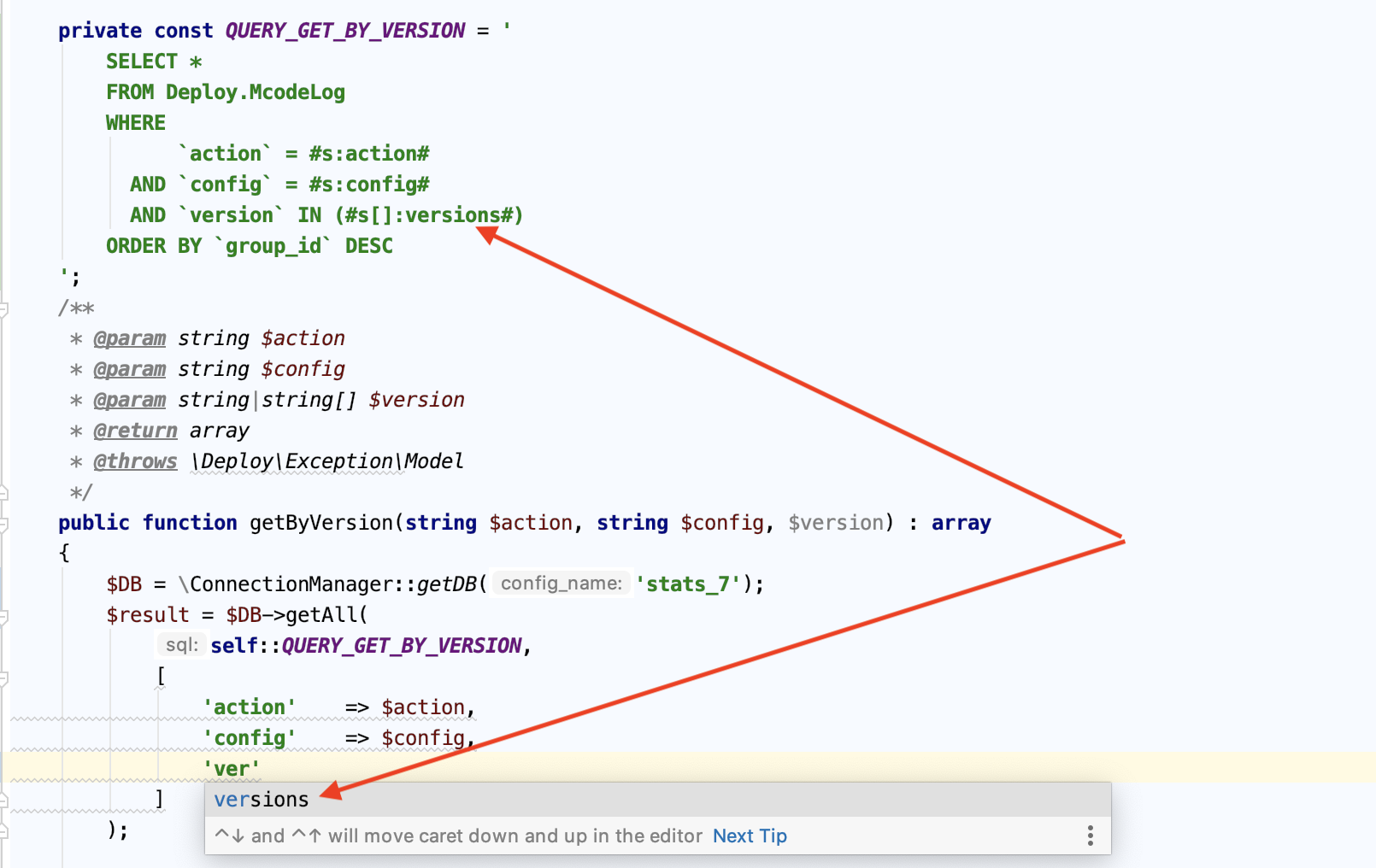
Task: Click the first @param tag
Action: (130, 337)
